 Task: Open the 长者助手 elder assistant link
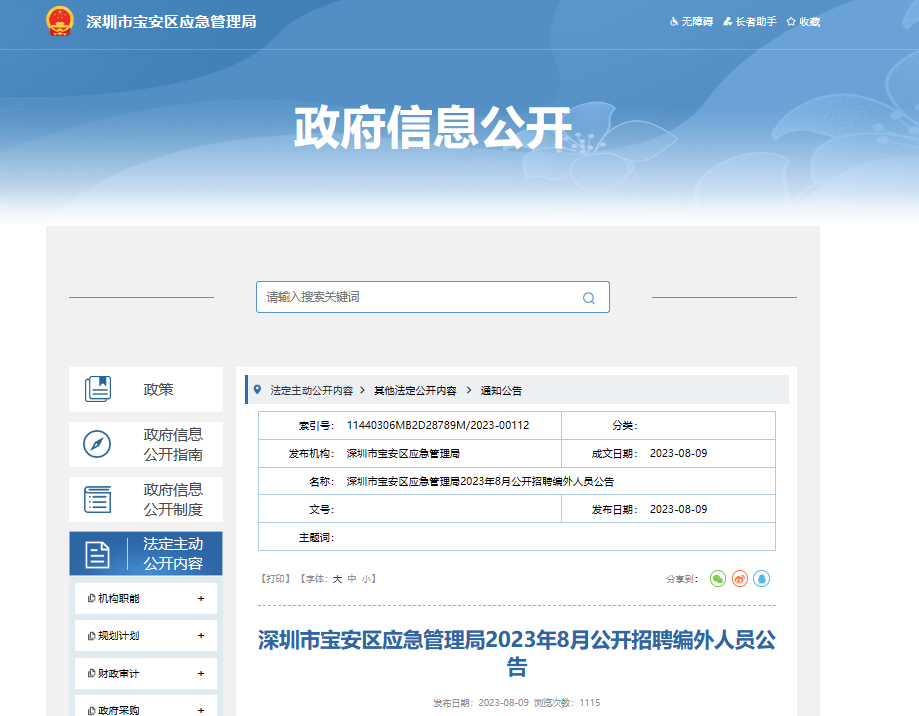click(x=749, y=21)
